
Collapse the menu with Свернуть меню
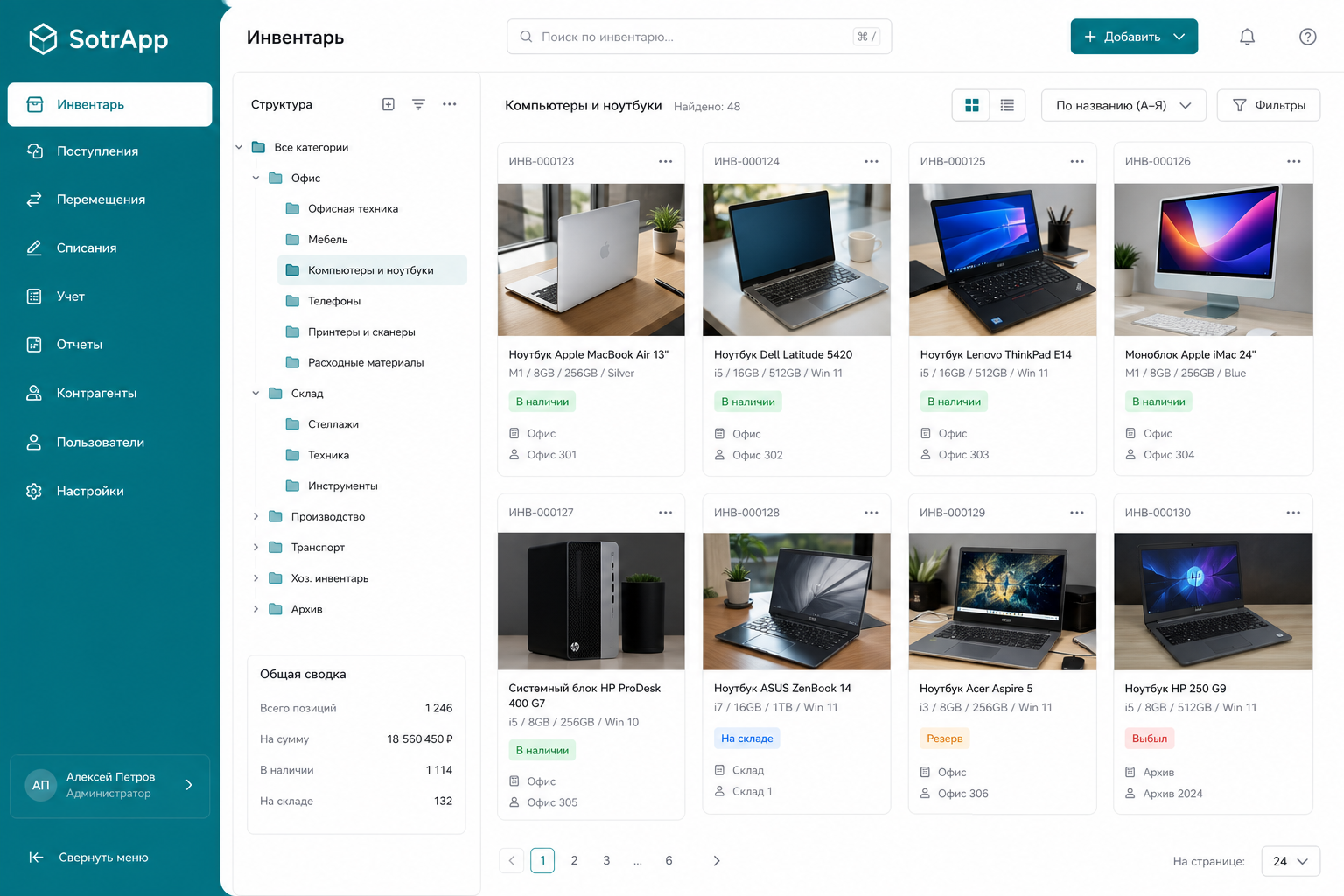88,857
